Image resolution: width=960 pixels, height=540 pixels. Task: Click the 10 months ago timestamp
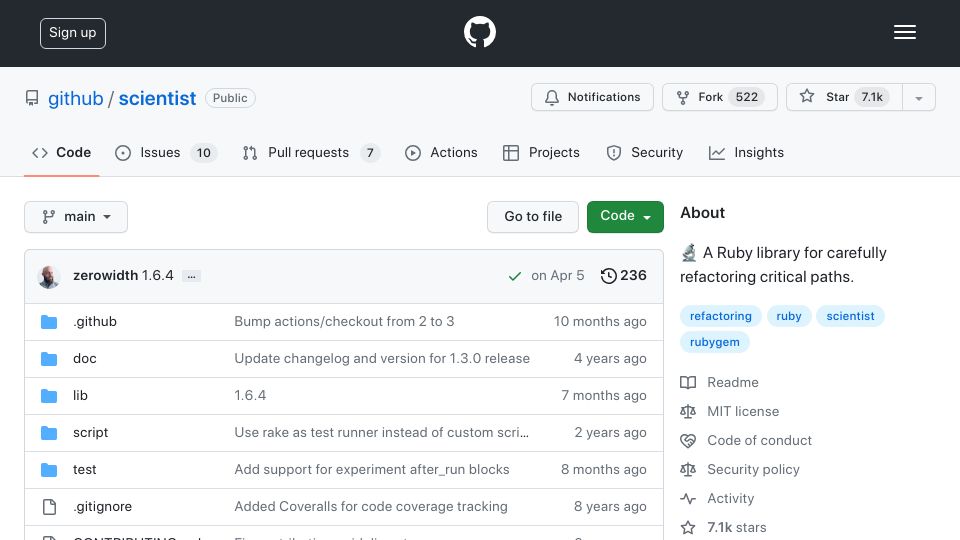coord(600,321)
